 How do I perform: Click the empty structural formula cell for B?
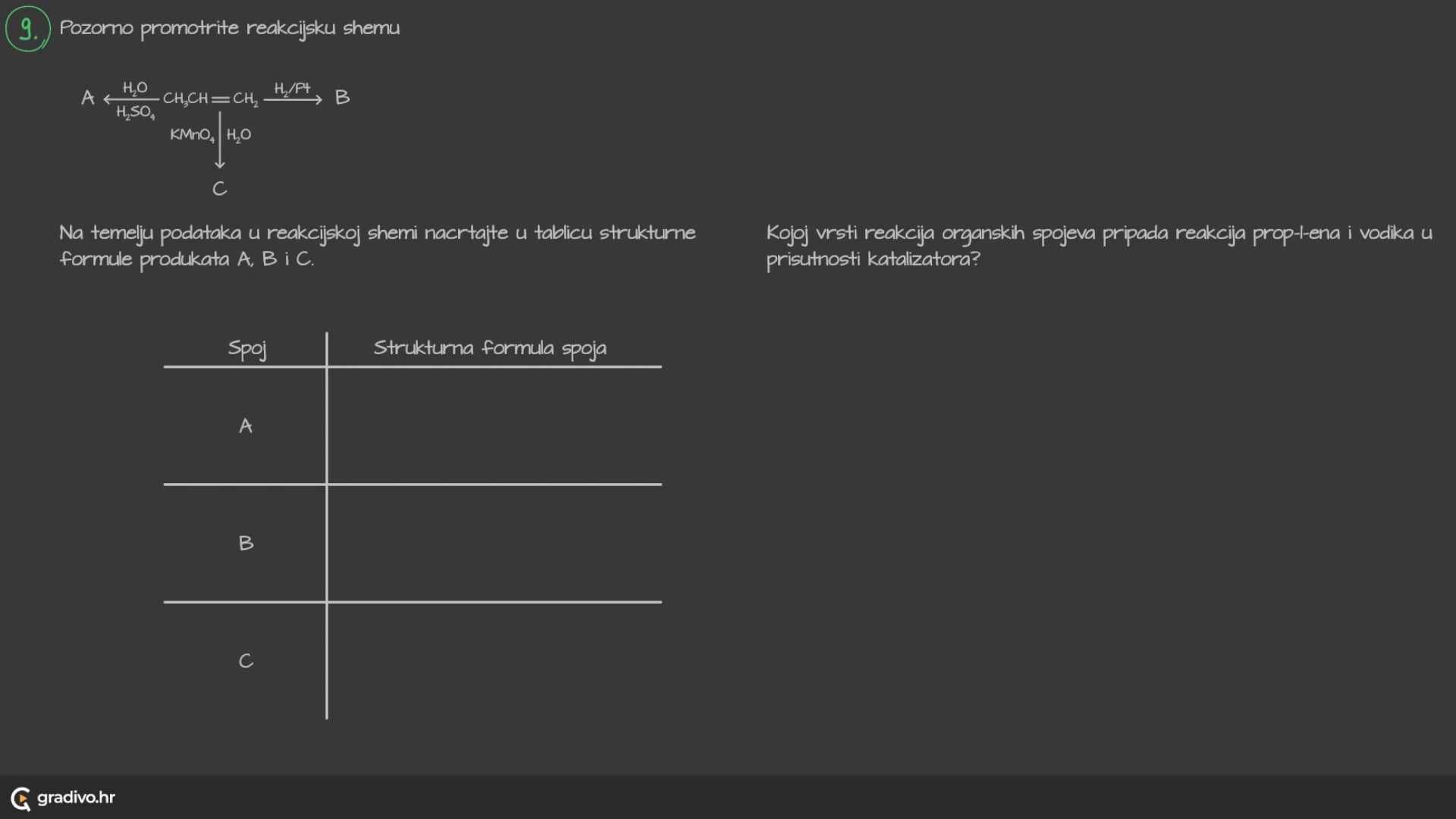tap(494, 543)
